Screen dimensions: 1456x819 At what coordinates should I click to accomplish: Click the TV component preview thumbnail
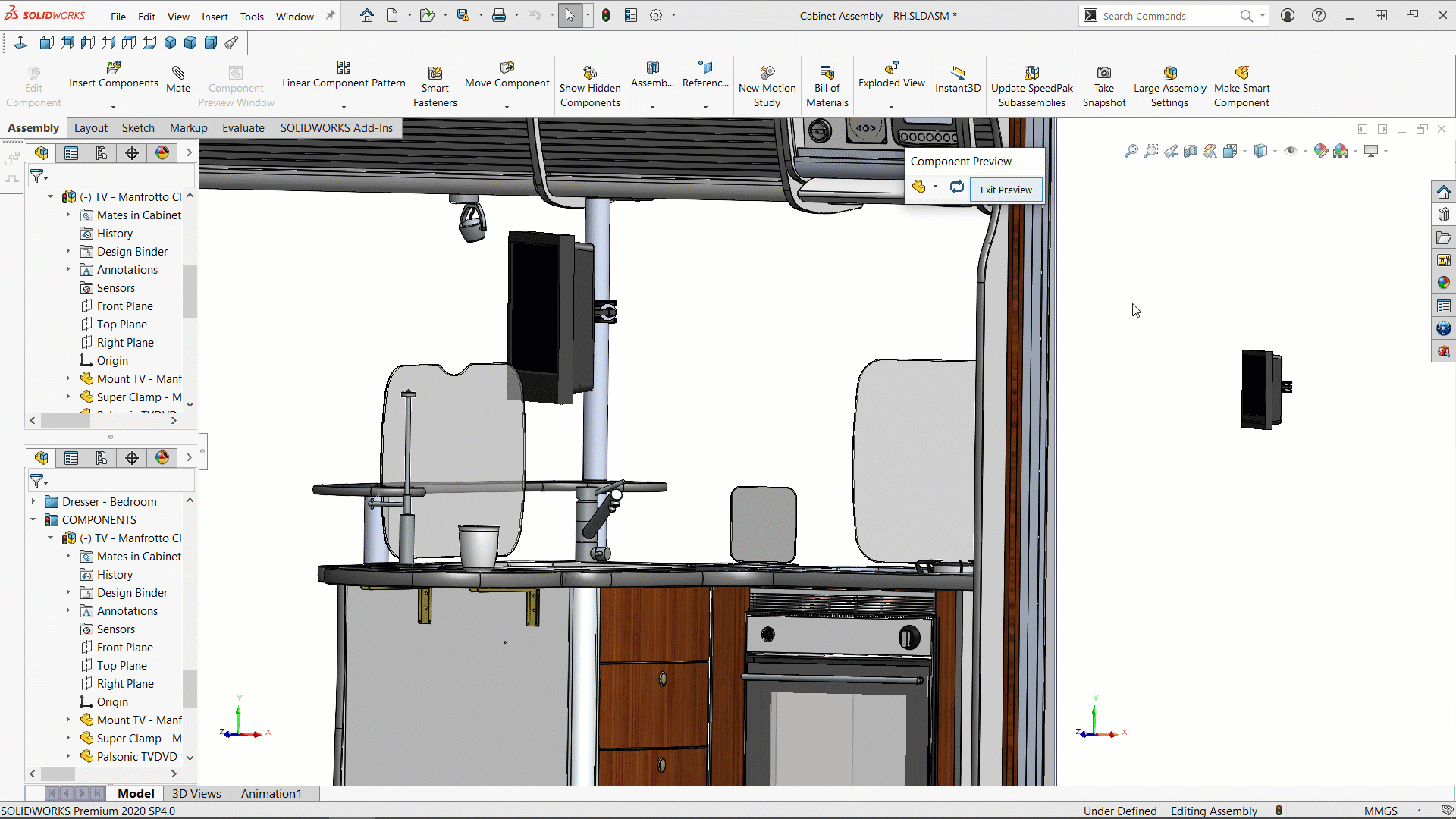coord(1265,389)
